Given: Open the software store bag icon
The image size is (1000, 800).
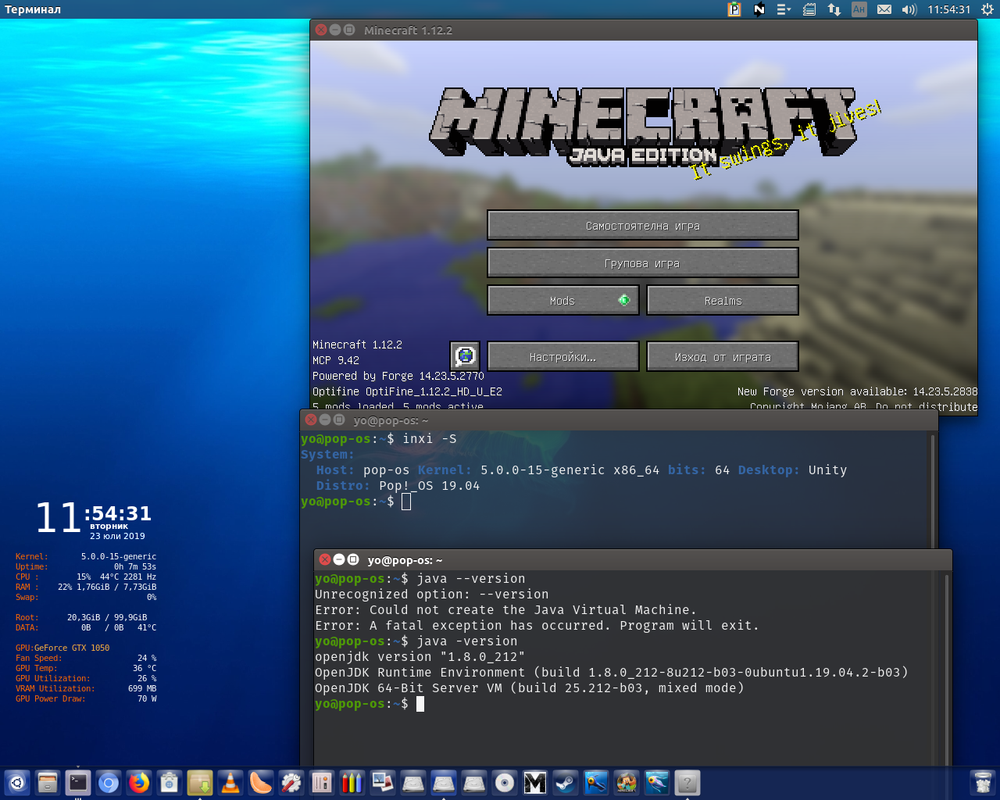Looking at the screenshot, I should coord(170,783).
